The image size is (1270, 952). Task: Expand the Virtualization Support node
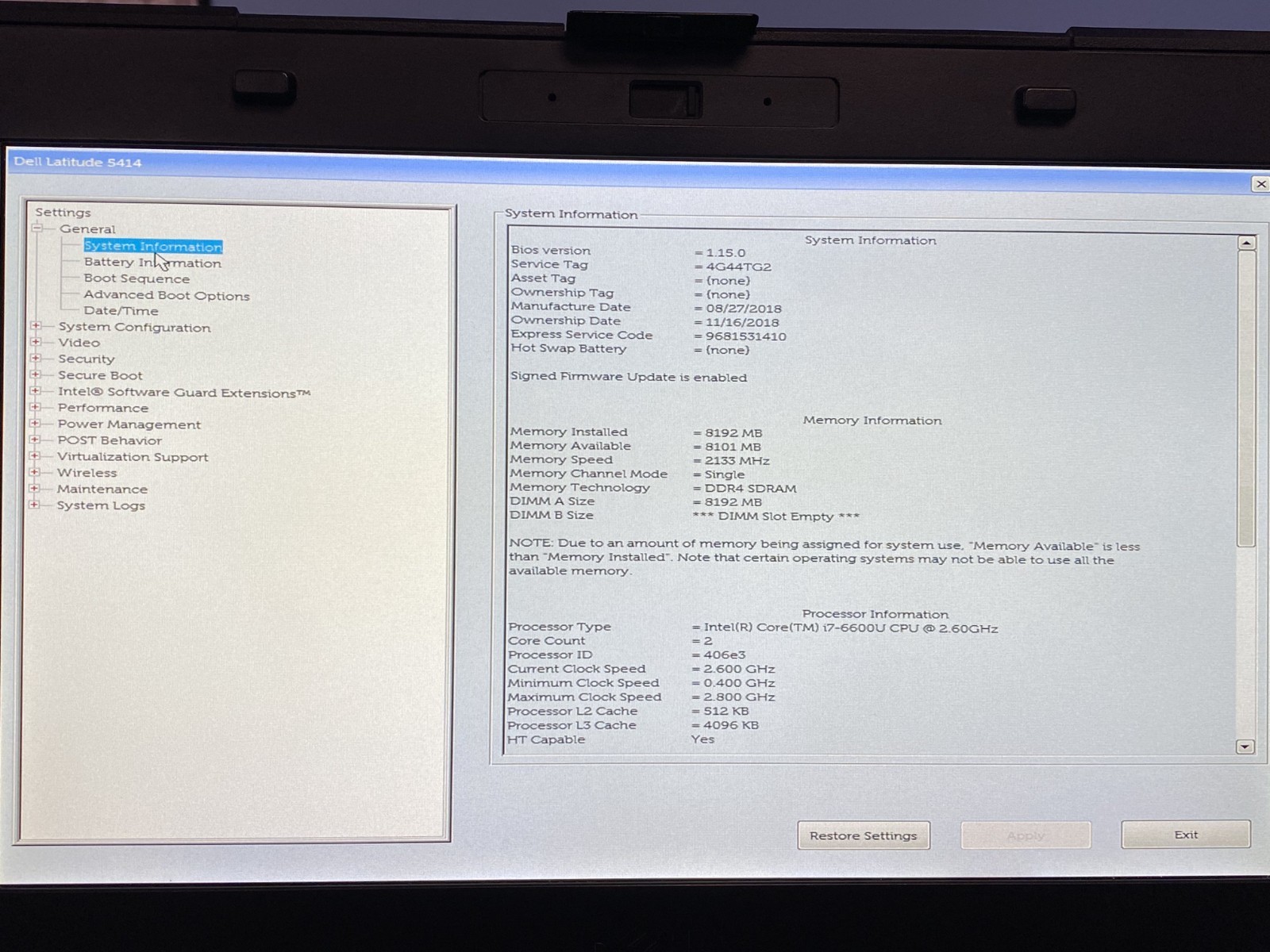pyautogui.click(x=35, y=456)
